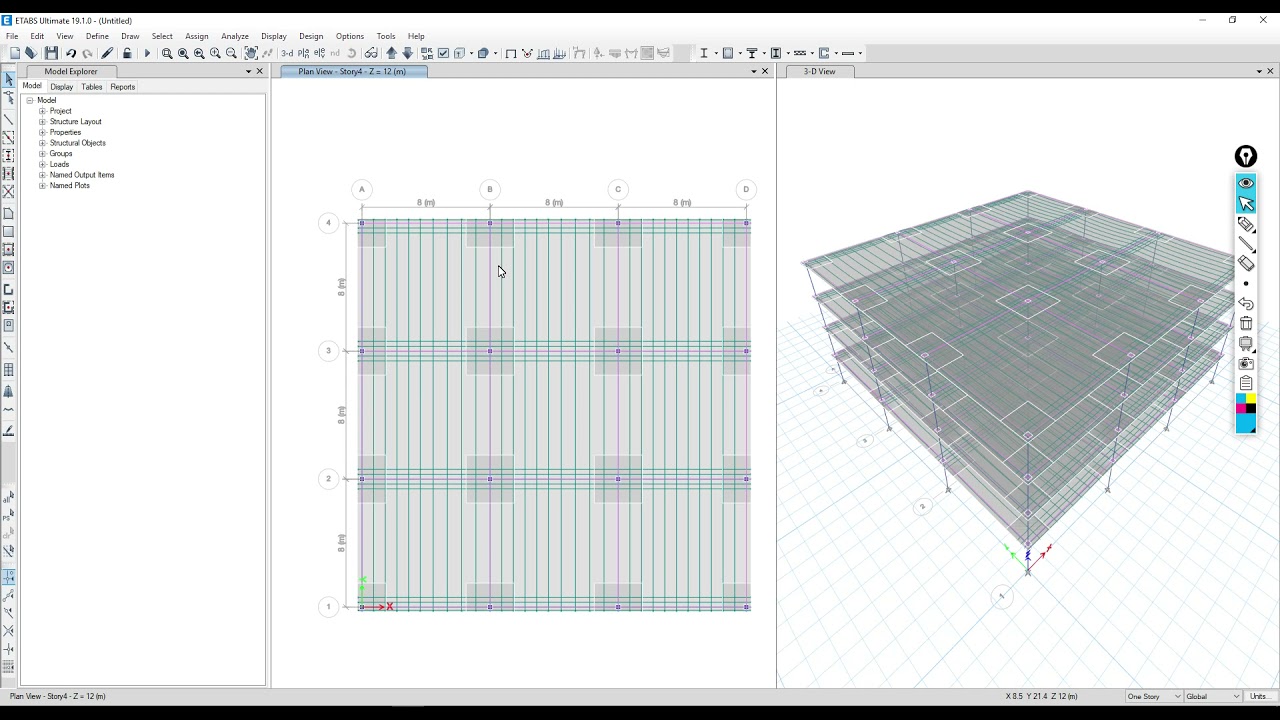1280x720 pixels.
Task: Click the Run Analysis play icon
Action: (147, 53)
